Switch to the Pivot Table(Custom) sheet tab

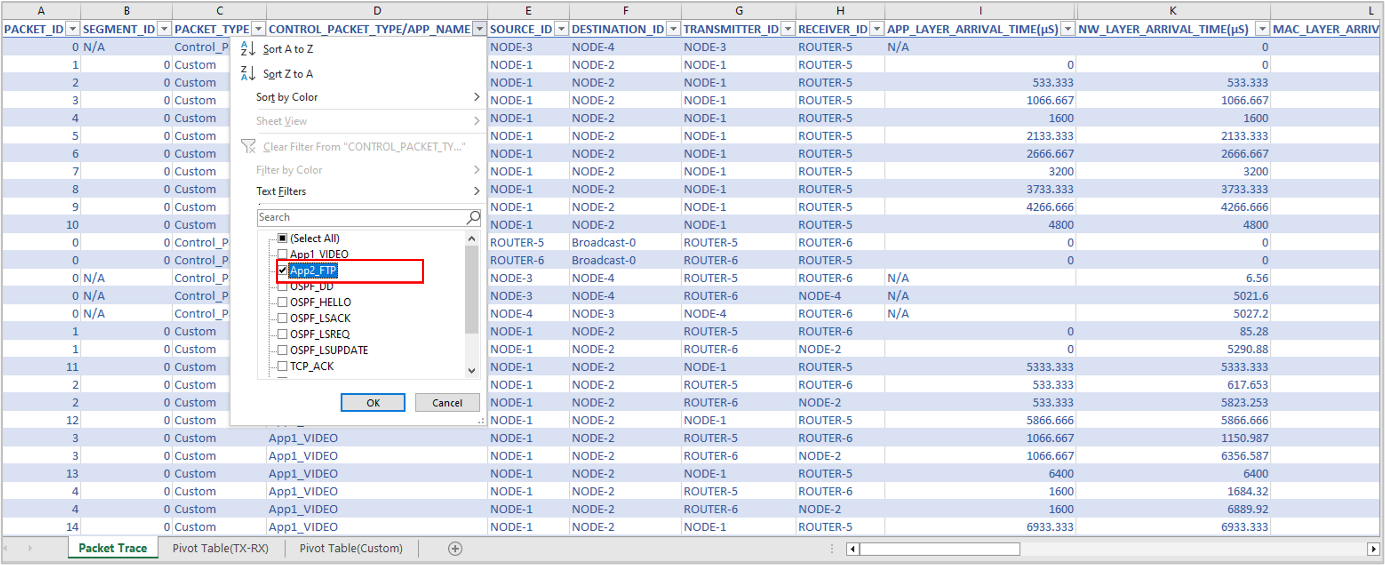coord(351,548)
